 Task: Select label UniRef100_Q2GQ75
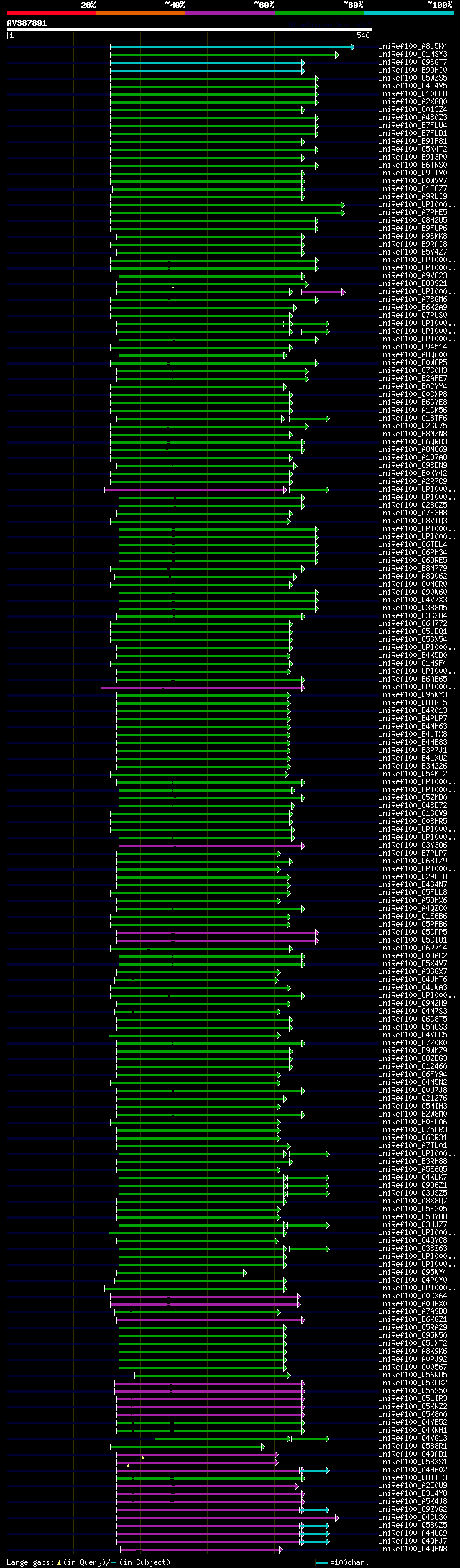point(413,426)
